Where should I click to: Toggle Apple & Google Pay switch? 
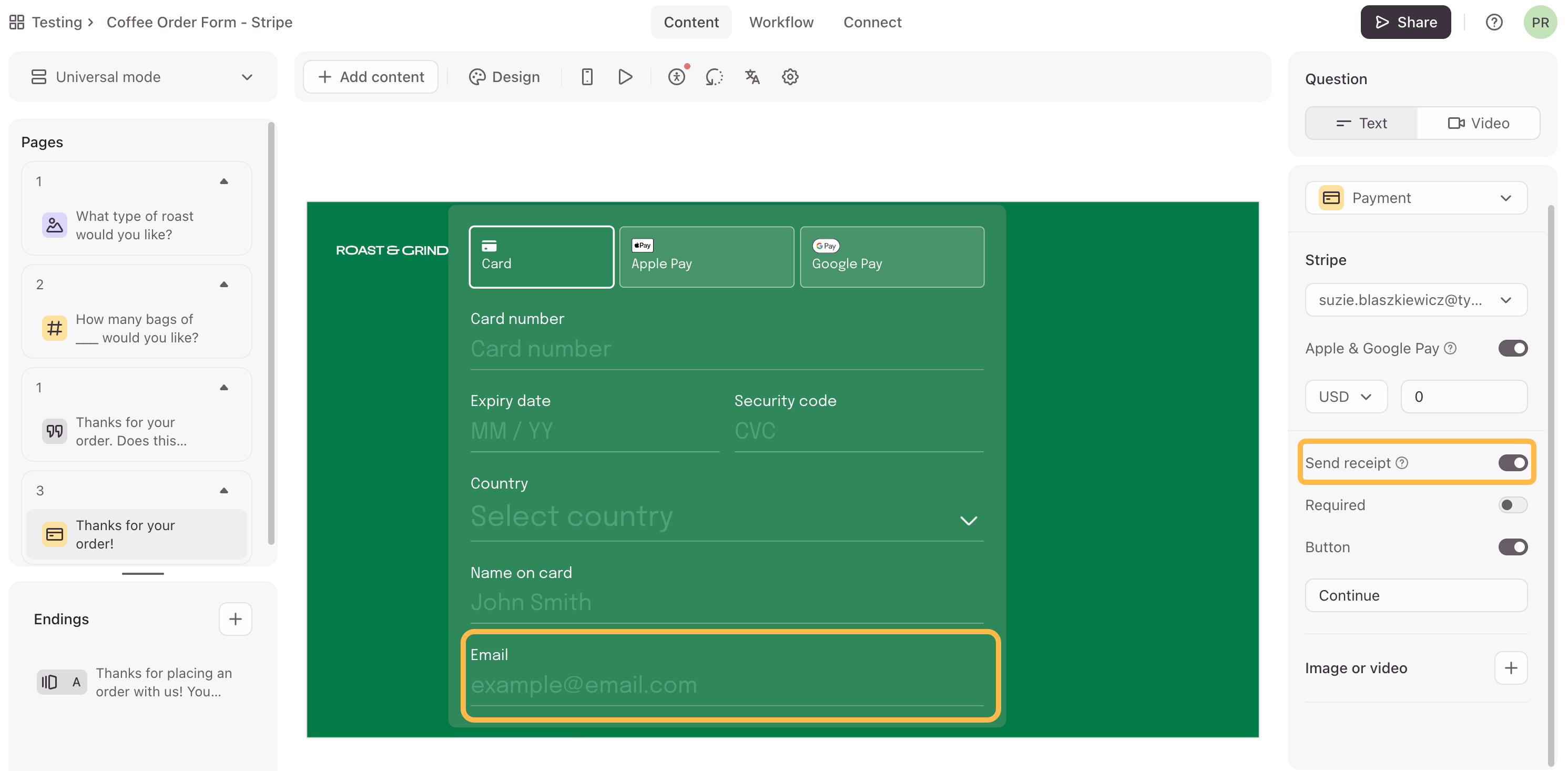coord(1512,348)
